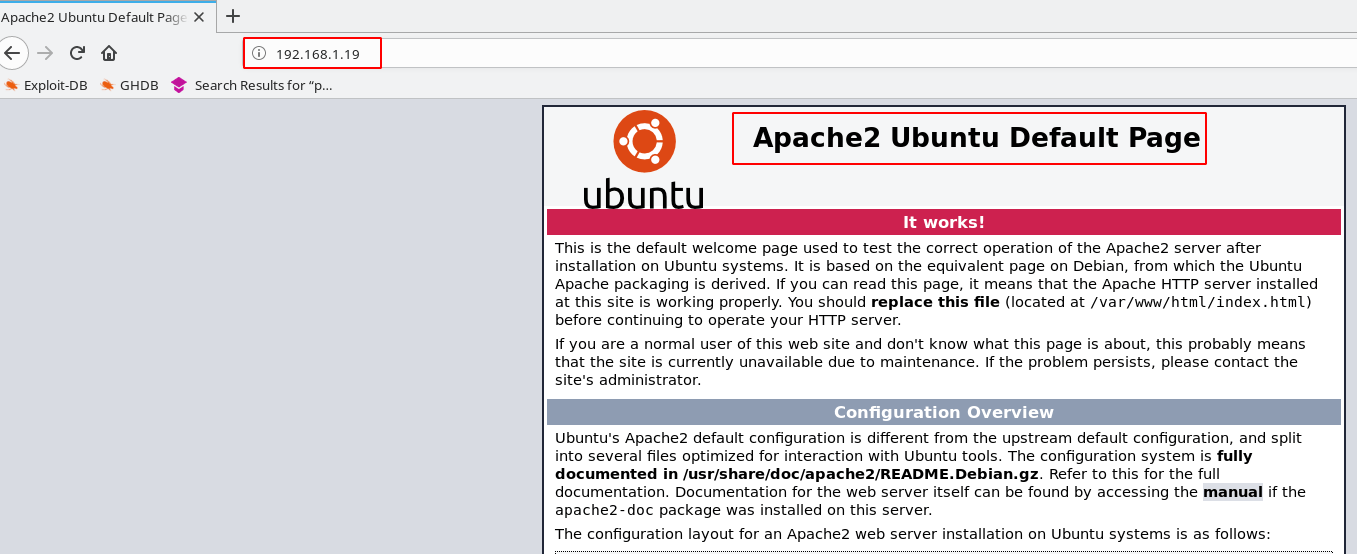Click the 'It works!' banner text

tap(943, 222)
